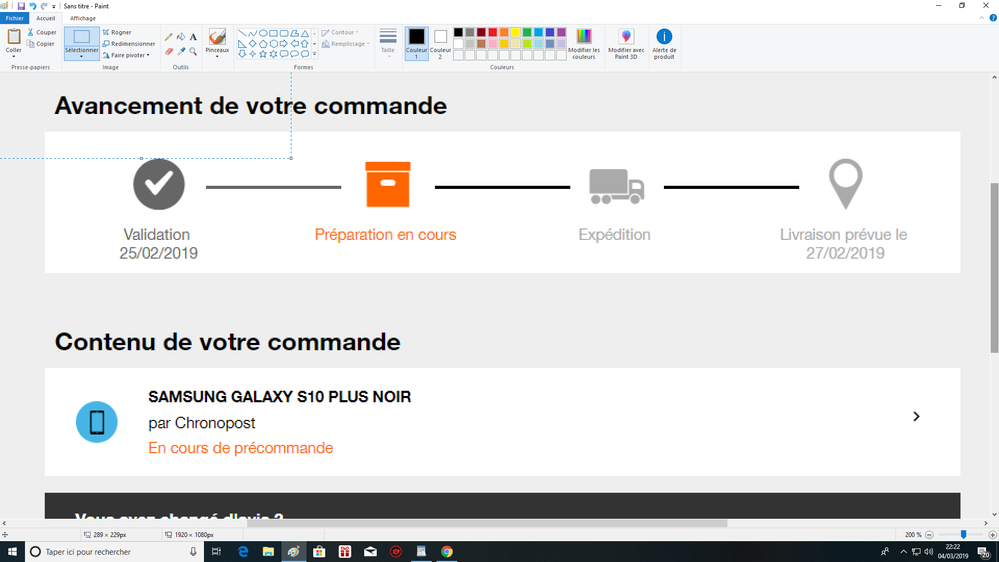Screen dimensions: 999x562
Task: Select the Text tool
Action: 193,37
